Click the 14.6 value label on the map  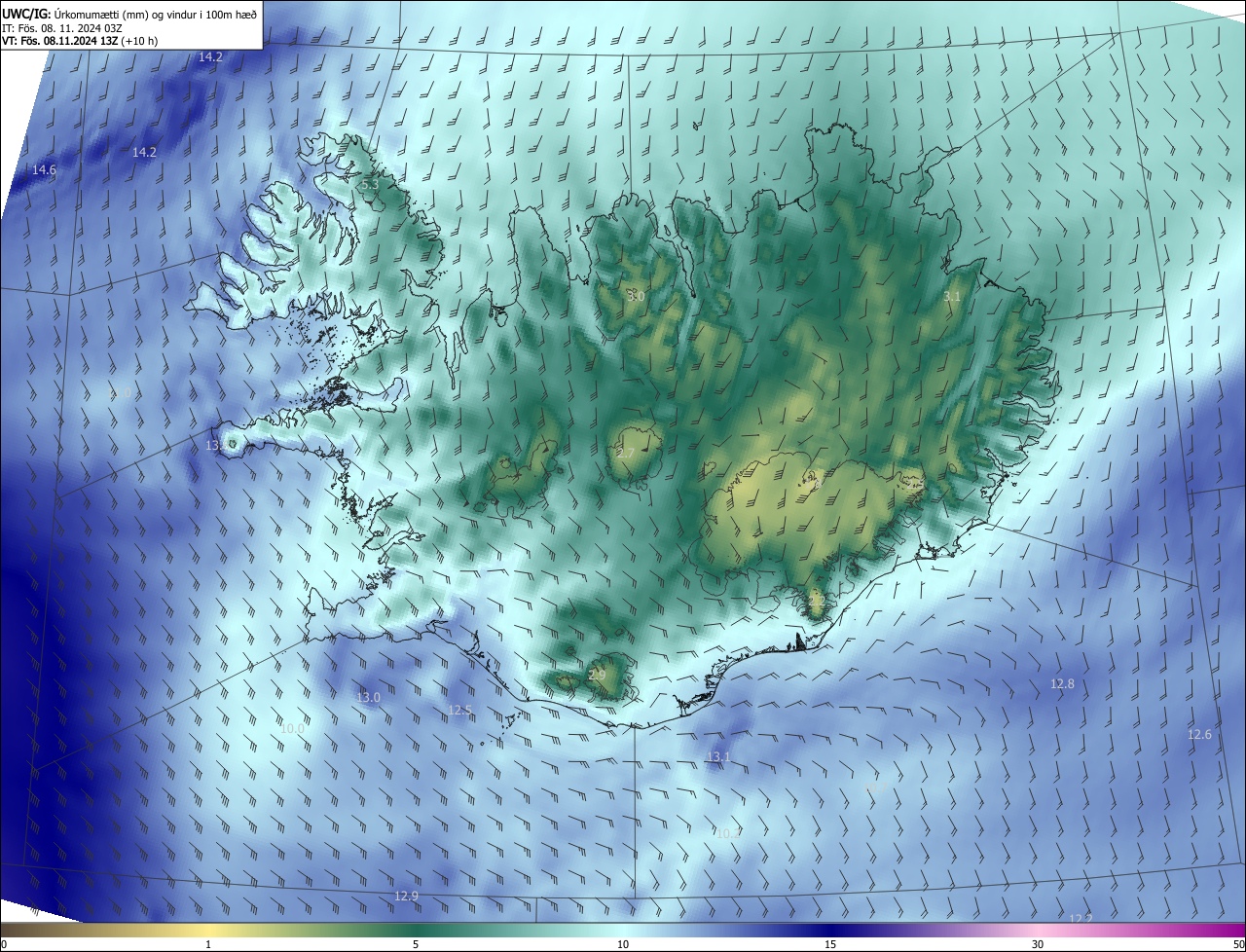pyautogui.click(x=44, y=169)
